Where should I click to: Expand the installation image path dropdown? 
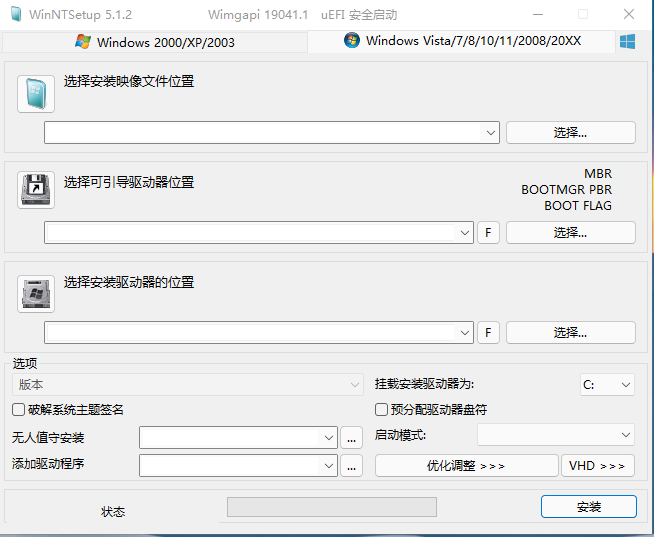[x=490, y=133]
